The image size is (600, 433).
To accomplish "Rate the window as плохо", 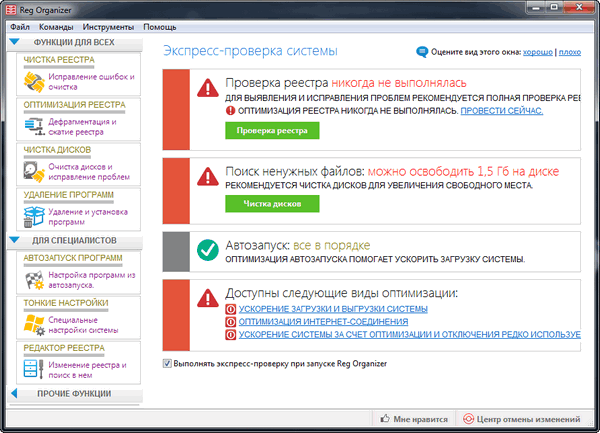I will [x=570, y=52].
